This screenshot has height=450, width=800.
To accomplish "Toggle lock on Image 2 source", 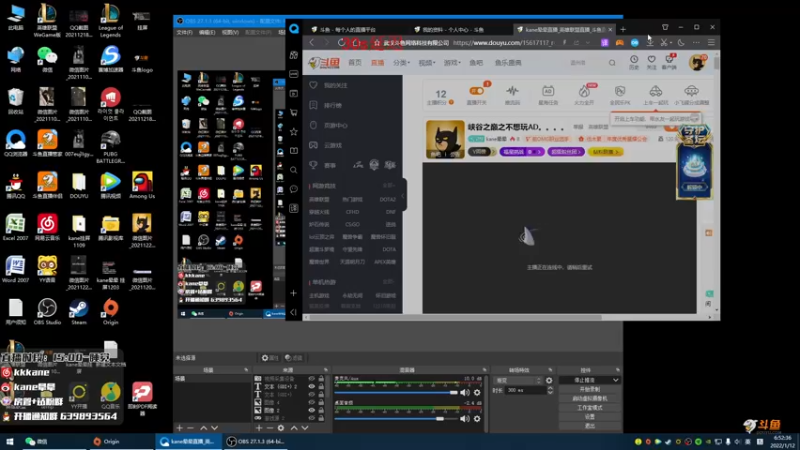I will point(321,410).
